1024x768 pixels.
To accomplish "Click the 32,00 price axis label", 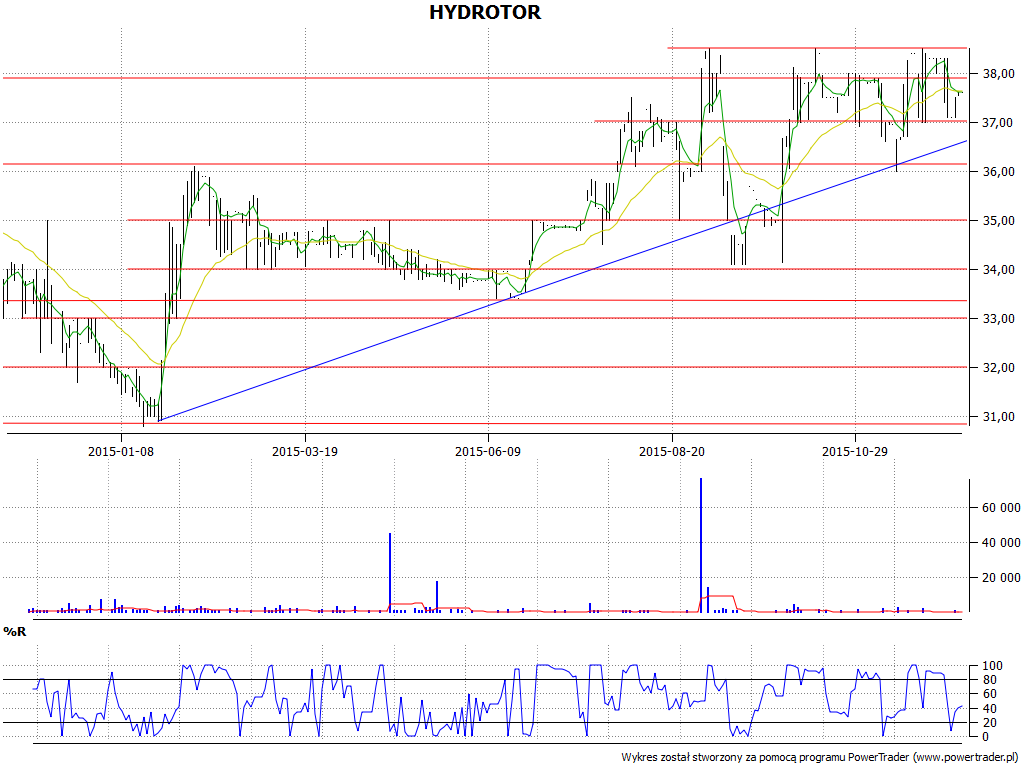I will pos(999,368).
